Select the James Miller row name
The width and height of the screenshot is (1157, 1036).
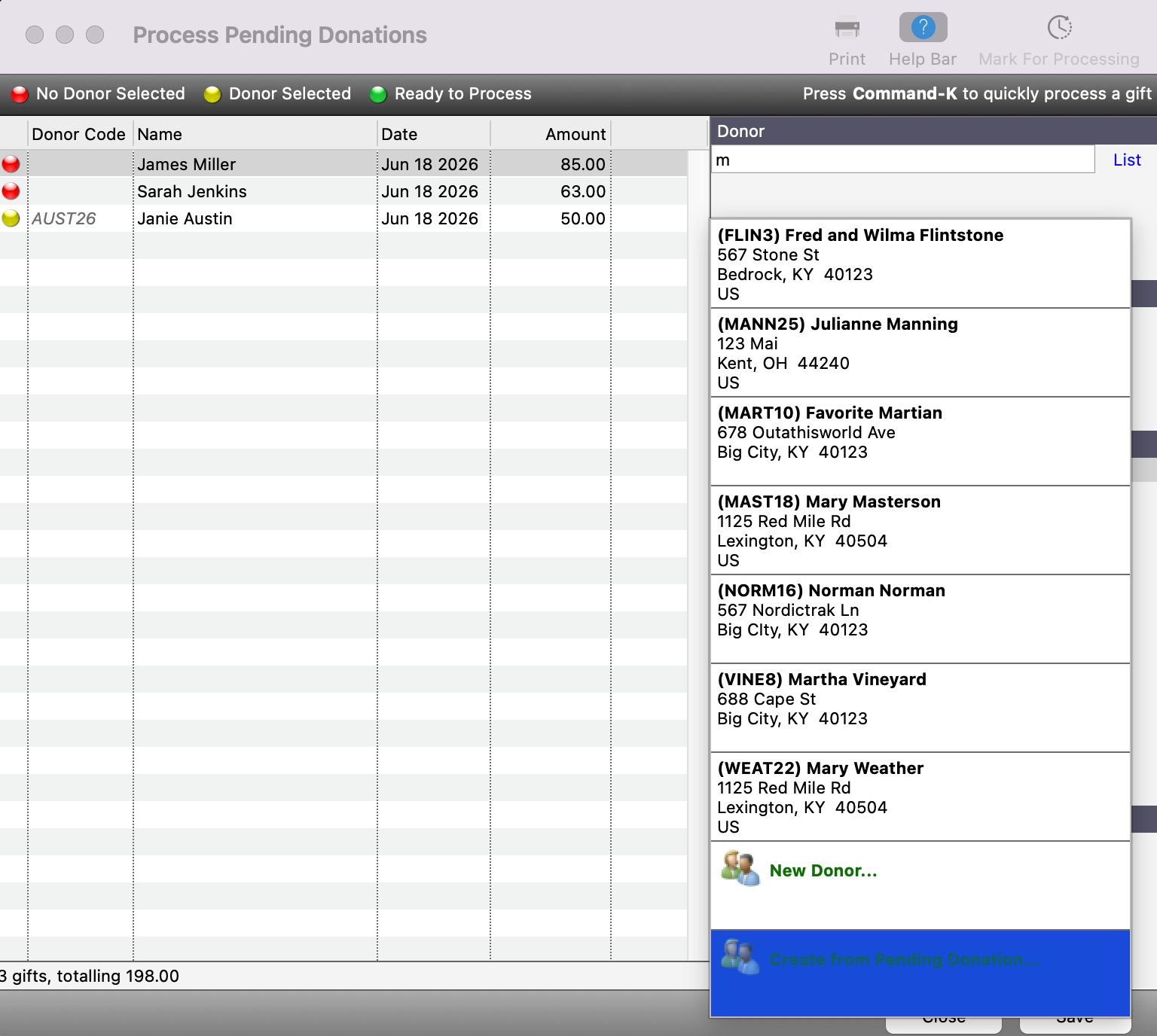186,164
